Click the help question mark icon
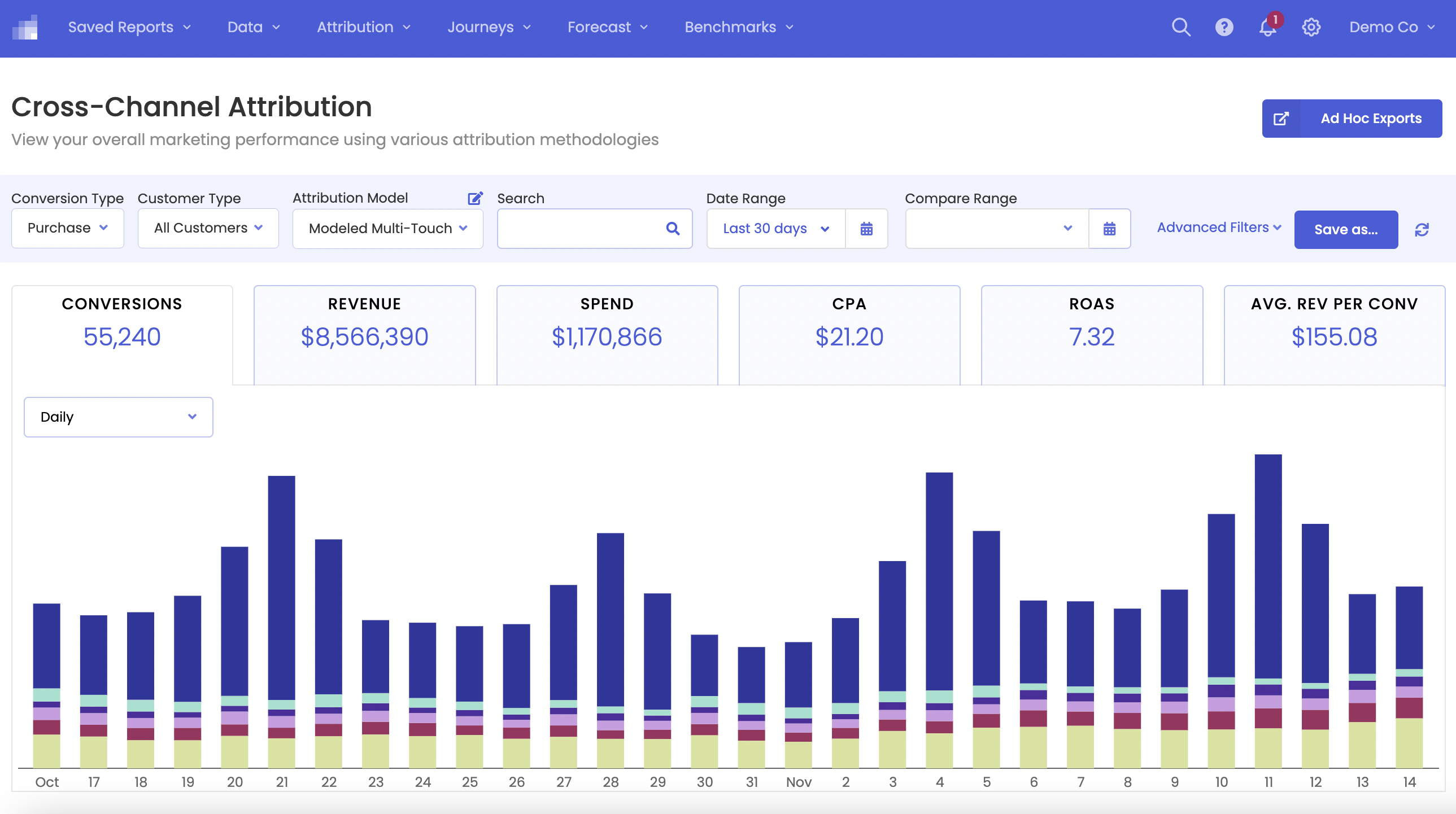This screenshot has height=814, width=1456. click(x=1224, y=27)
